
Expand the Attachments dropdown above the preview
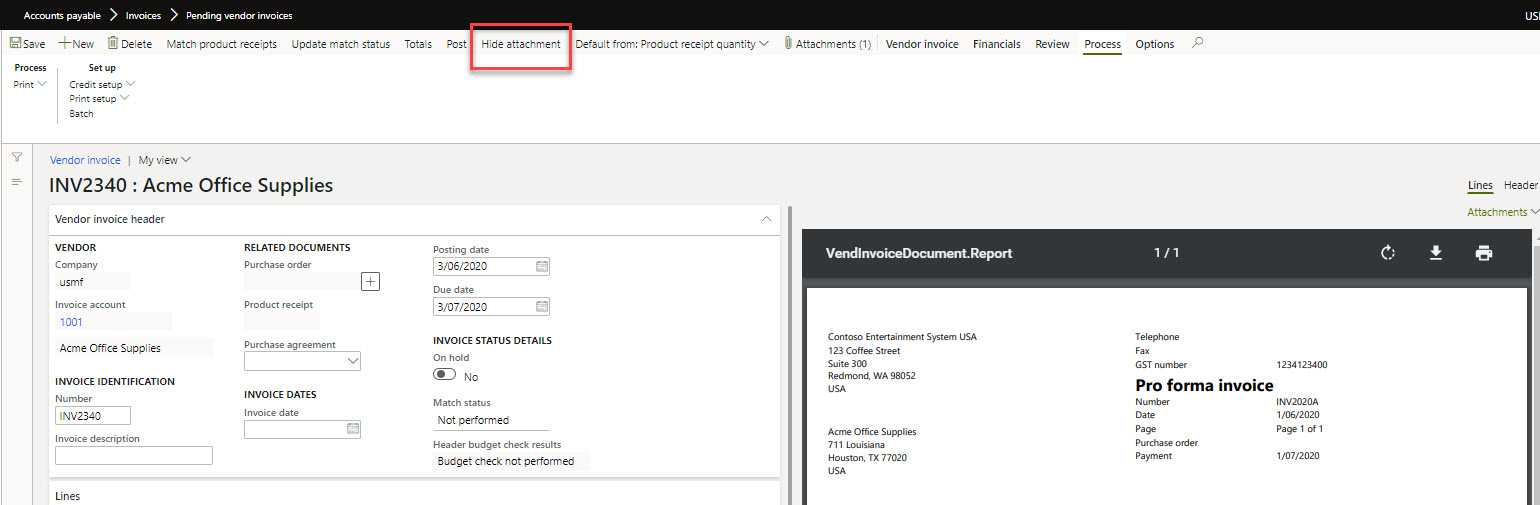[x=1503, y=212]
